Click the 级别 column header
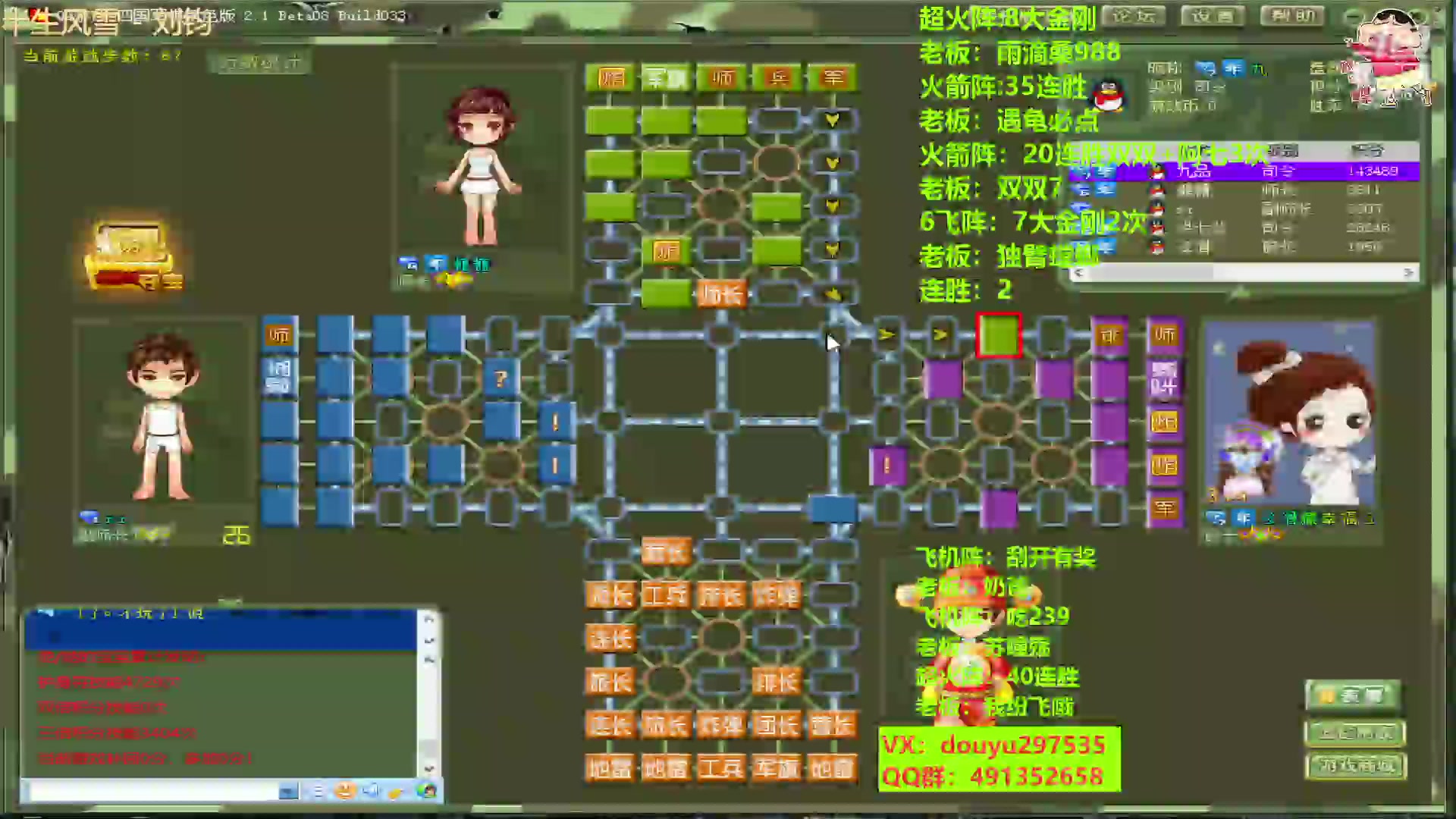Image resolution: width=1456 pixels, height=819 pixels. [1285, 151]
